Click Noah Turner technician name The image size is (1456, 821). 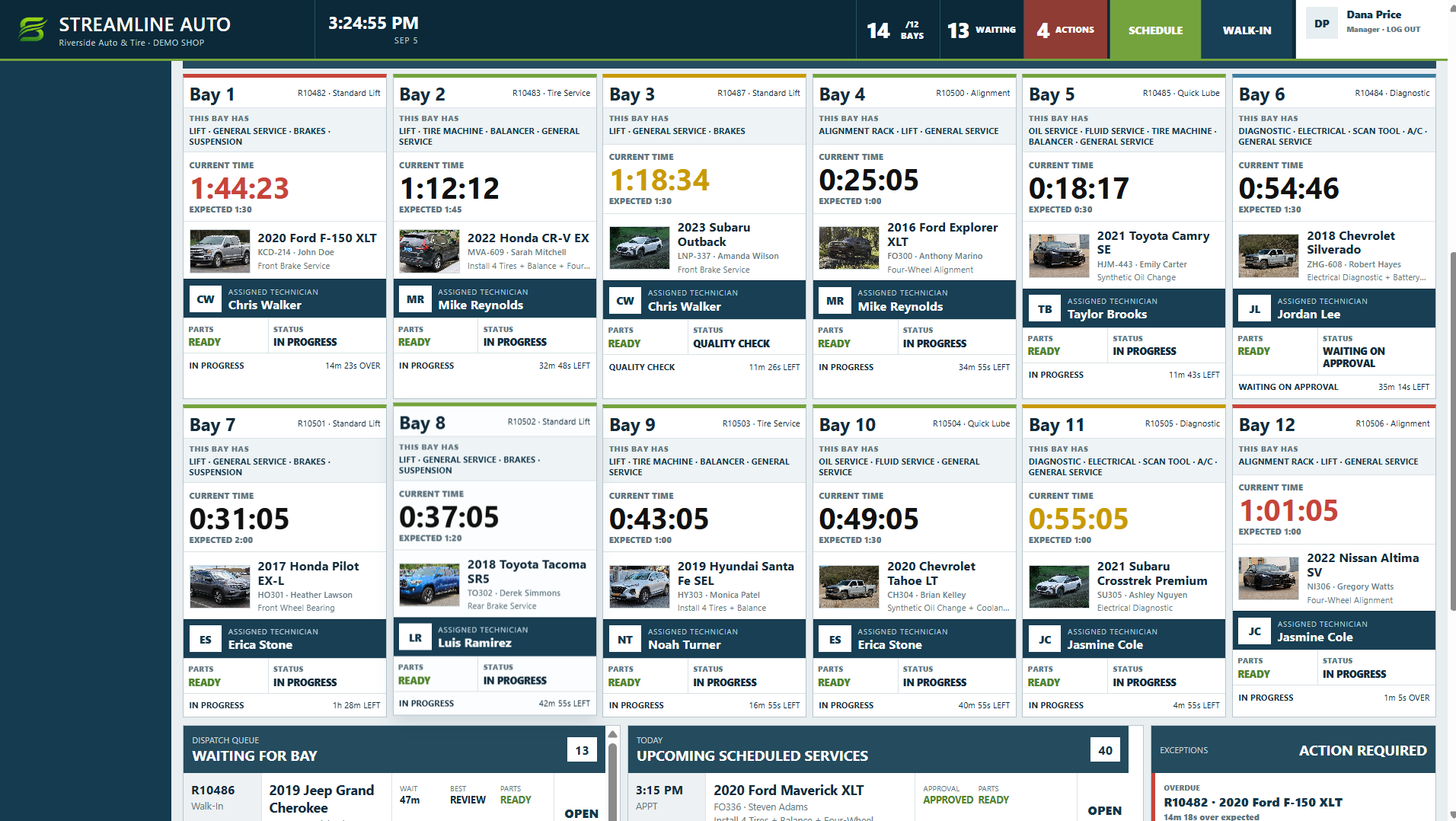click(x=684, y=645)
